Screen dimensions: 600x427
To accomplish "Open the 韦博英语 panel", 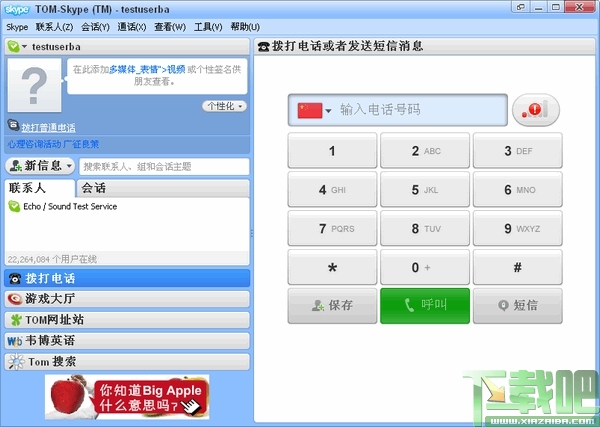I will (x=127, y=341).
